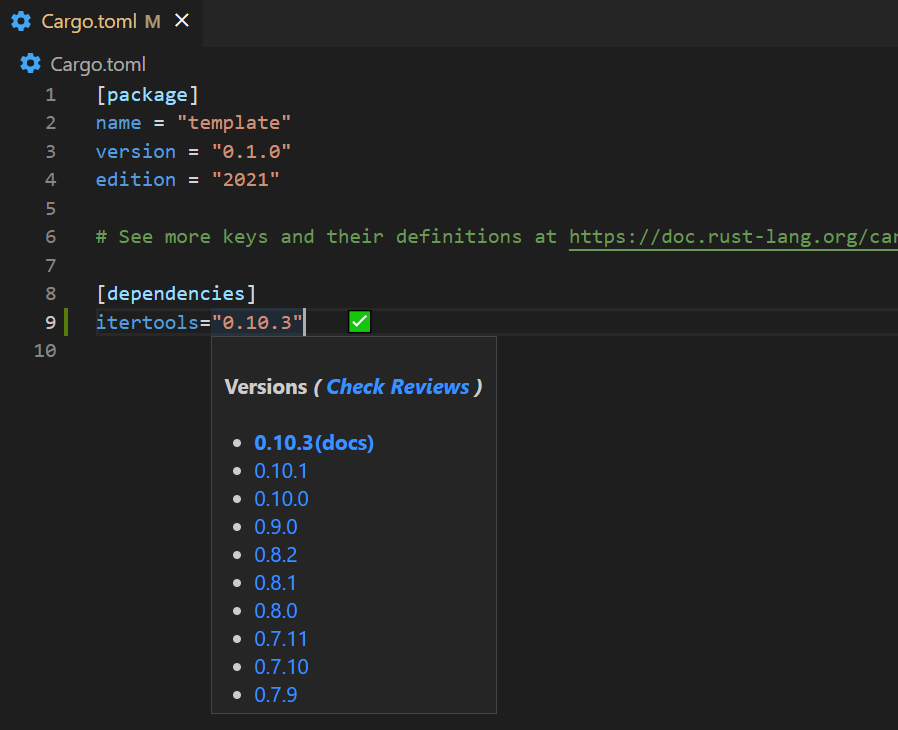Click the itertools dependency key

click(147, 322)
